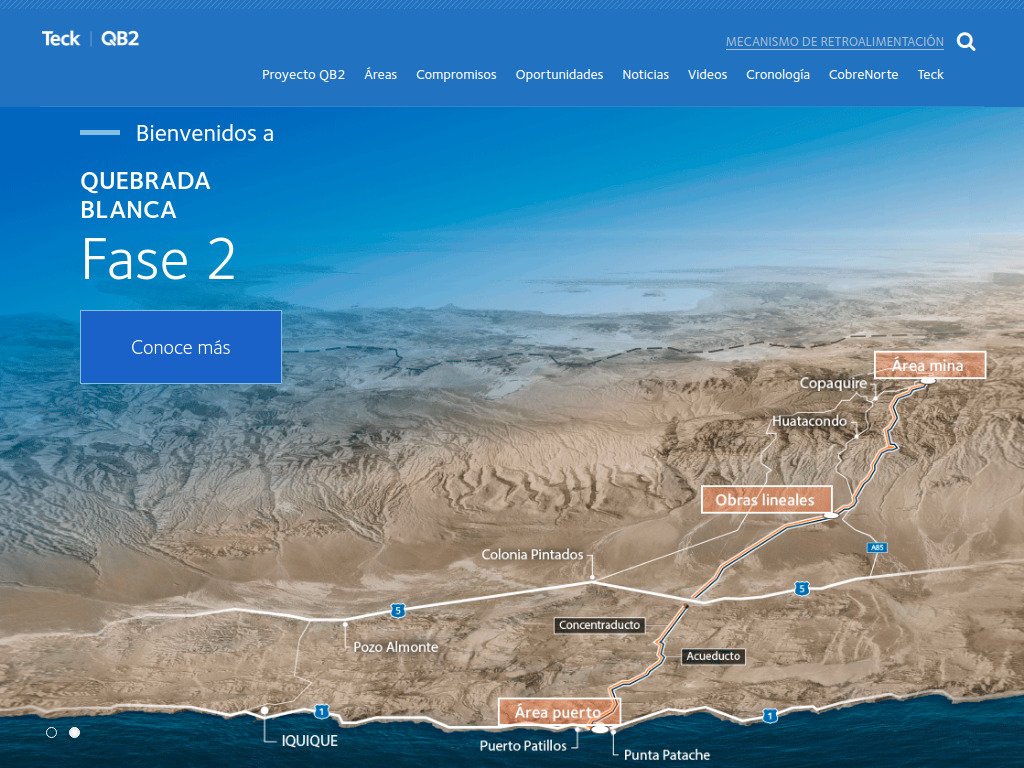This screenshot has height=768, width=1024.
Task: Select the Área puerto map label
Action: [x=559, y=713]
